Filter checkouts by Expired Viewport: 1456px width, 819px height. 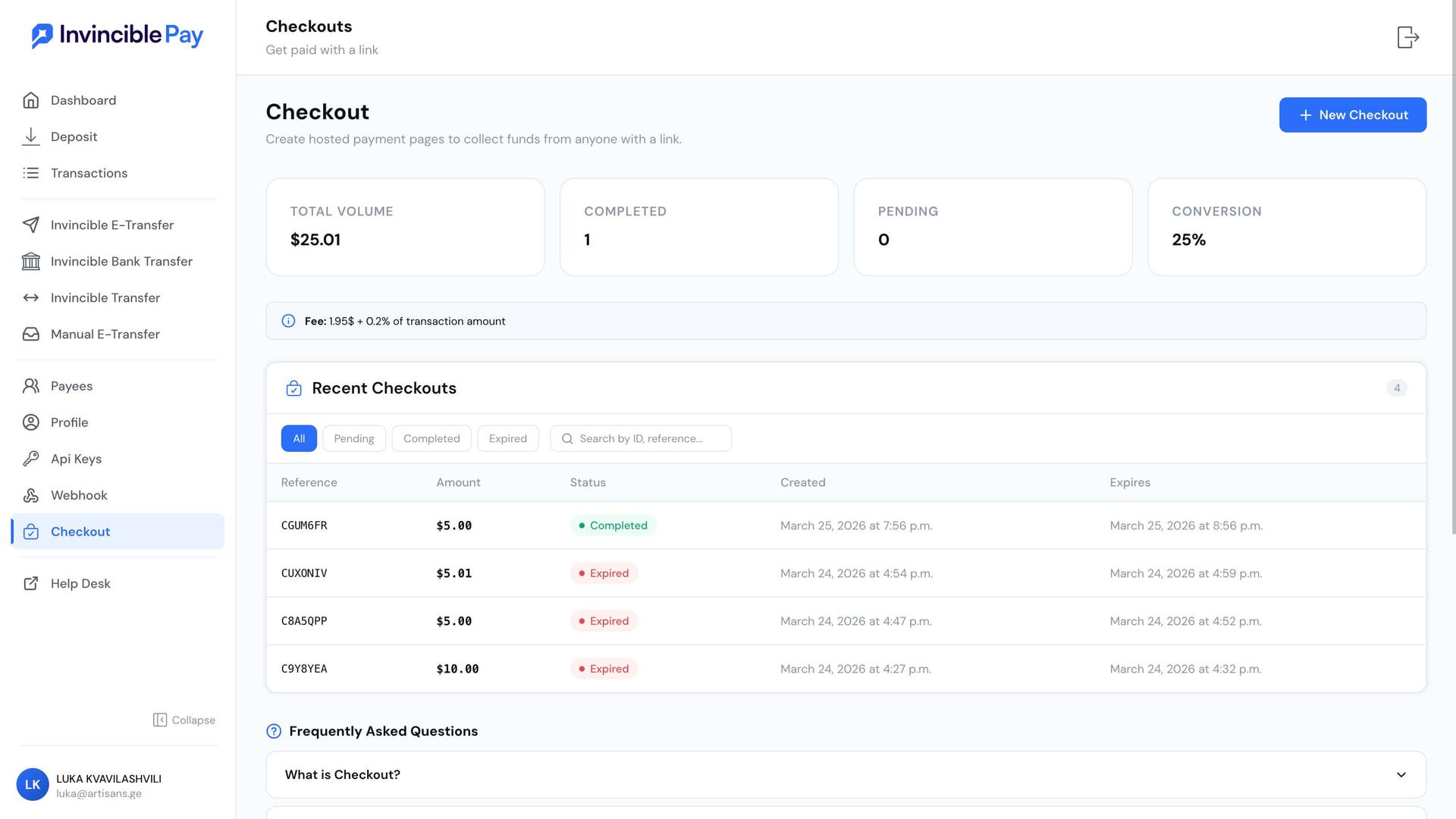[508, 438]
